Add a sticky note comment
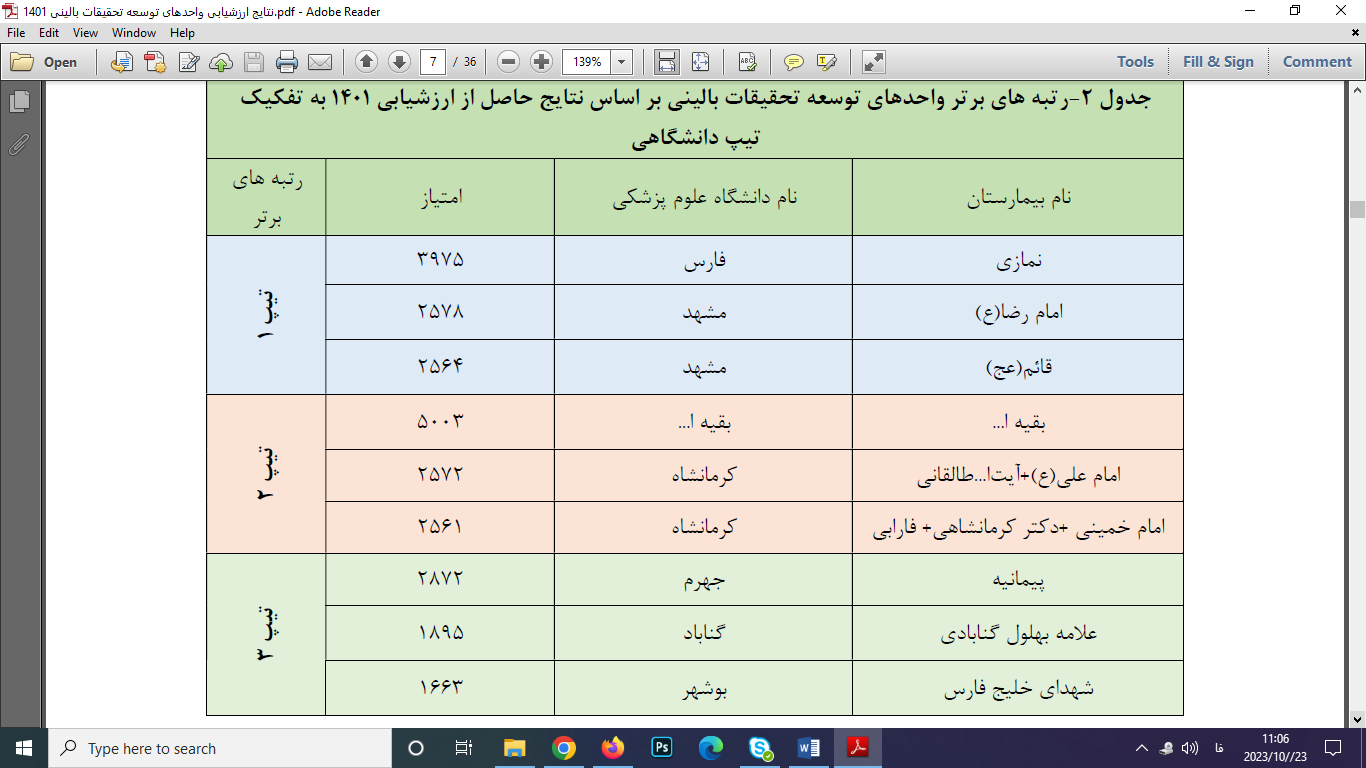 pos(794,62)
